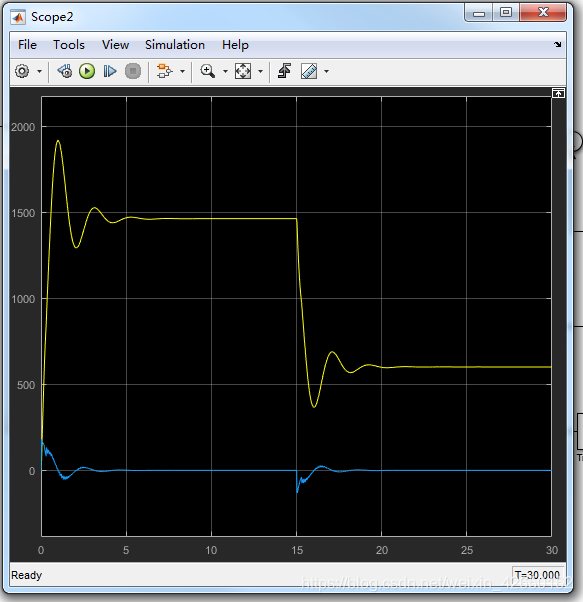The height and width of the screenshot is (602, 583).
Task: Open the Triggers tool icon
Action: pyautogui.click(x=284, y=71)
